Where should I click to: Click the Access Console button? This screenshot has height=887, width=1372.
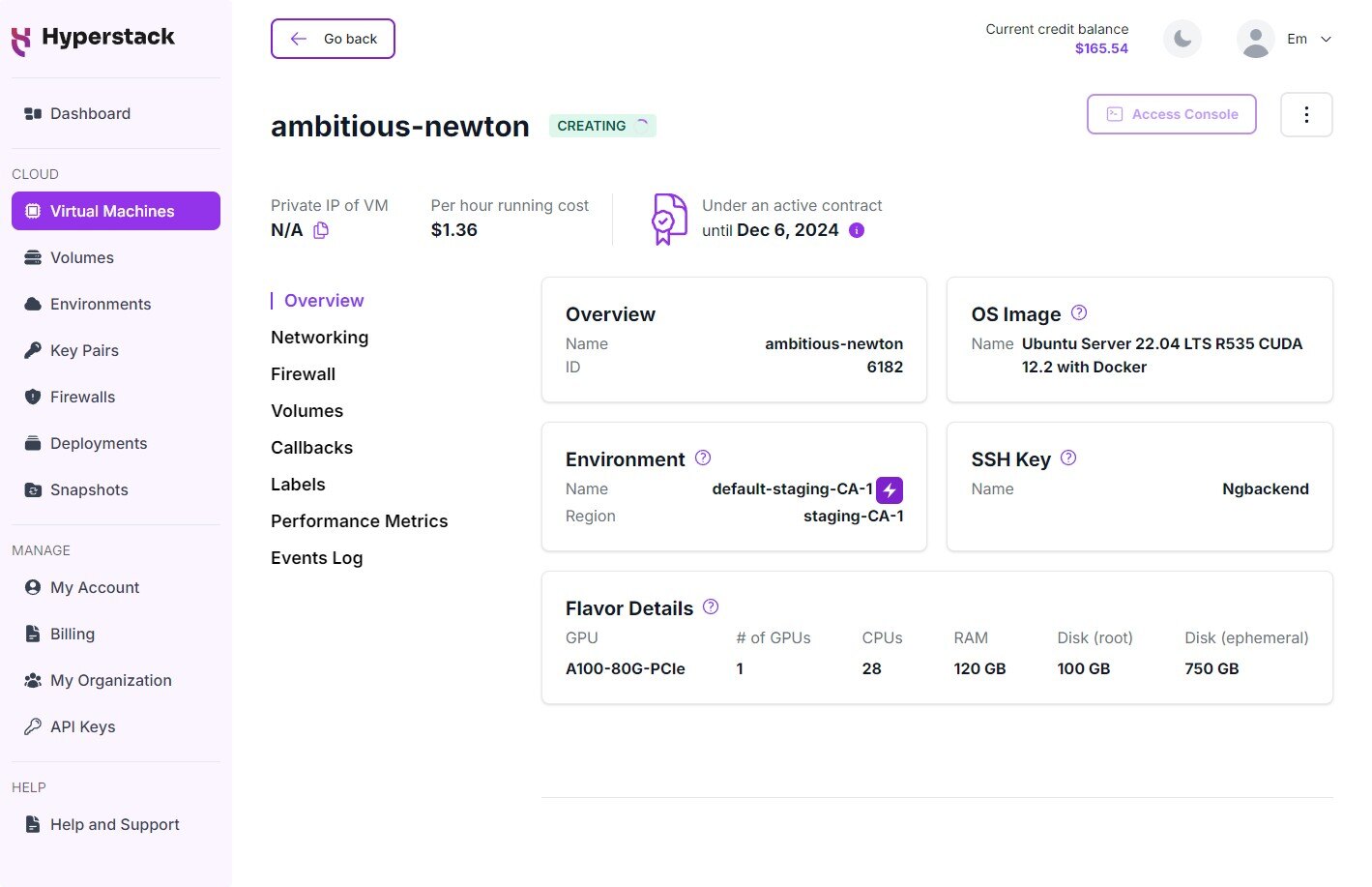coord(1171,114)
